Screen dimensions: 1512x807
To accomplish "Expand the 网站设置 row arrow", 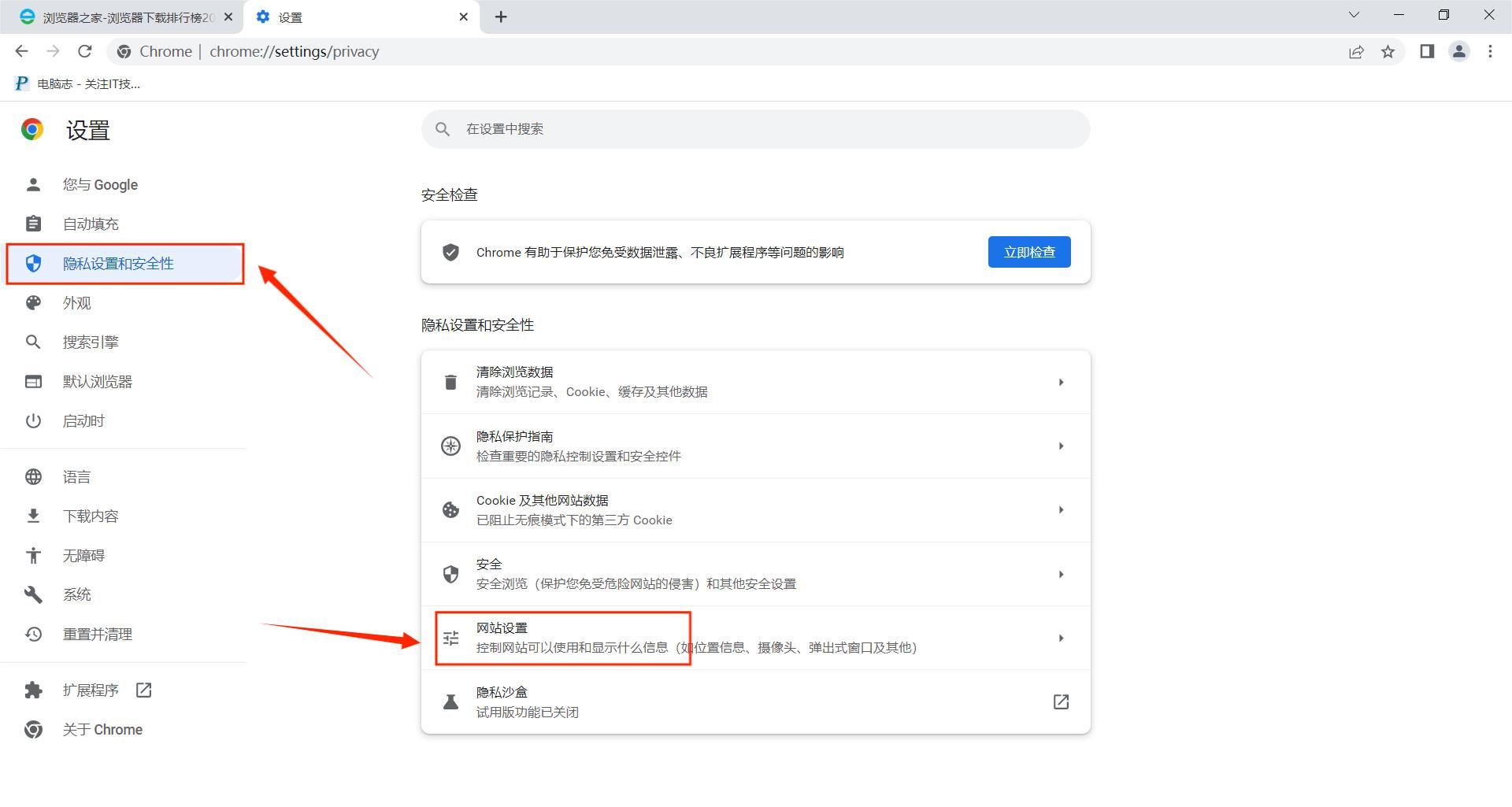I will 1061,639.
